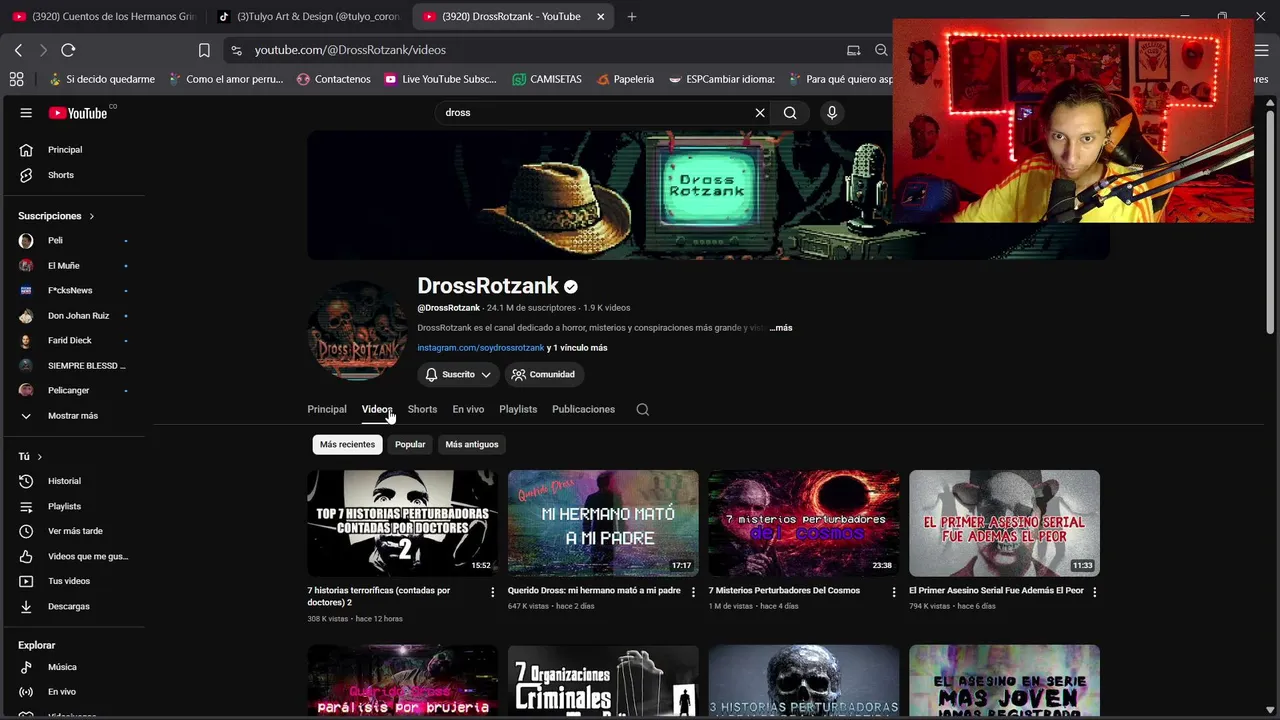The width and height of the screenshot is (1280, 720).
Task: Expand channel description with ...más
Action: (781, 328)
